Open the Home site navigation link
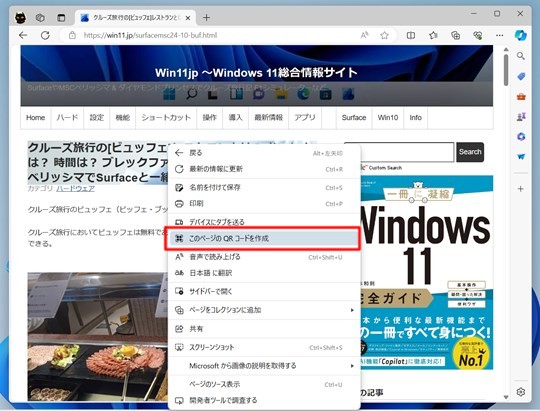 pos(35,118)
